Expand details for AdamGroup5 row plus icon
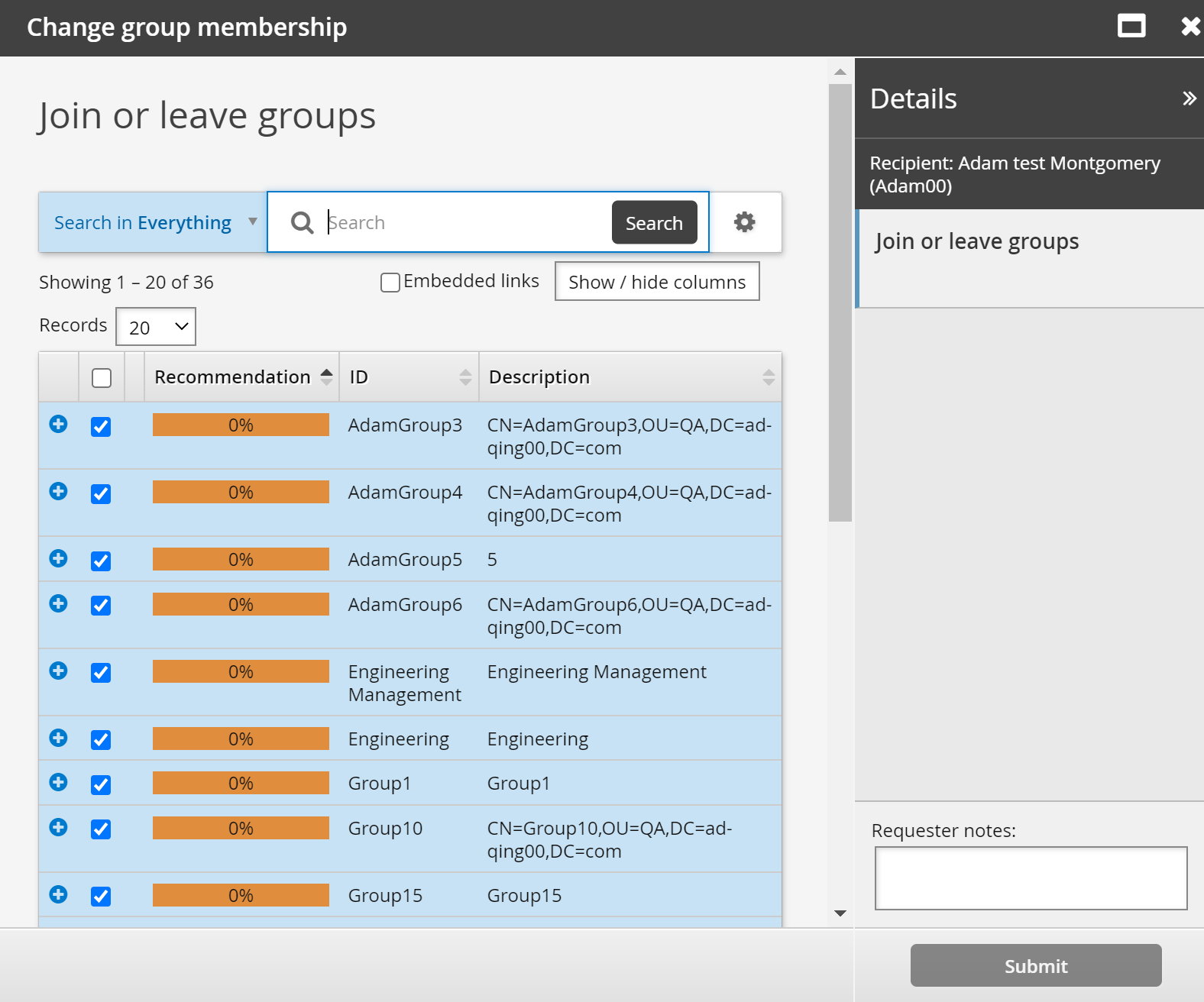Image resolution: width=1204 pixels, height=1002 pixels. [x=58, y=559]
